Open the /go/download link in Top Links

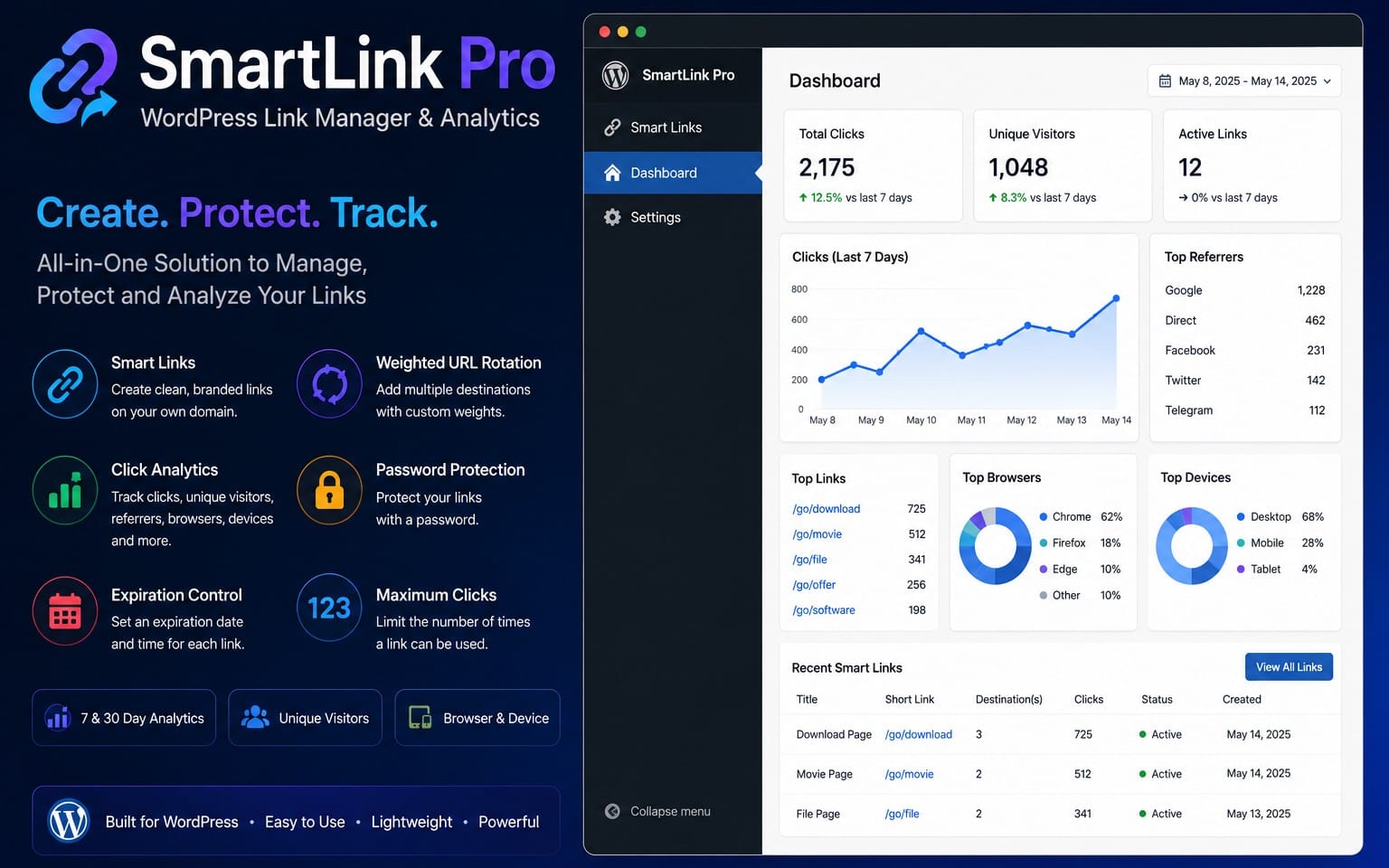coord(827,509)
